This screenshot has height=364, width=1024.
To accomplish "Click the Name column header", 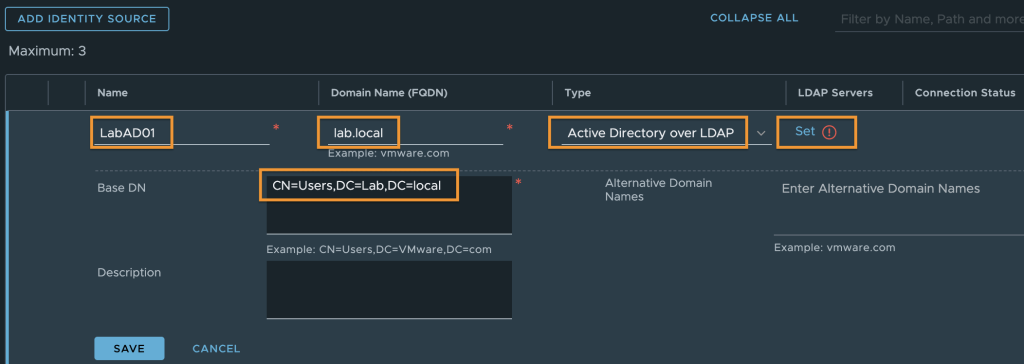I will [112, 93].
